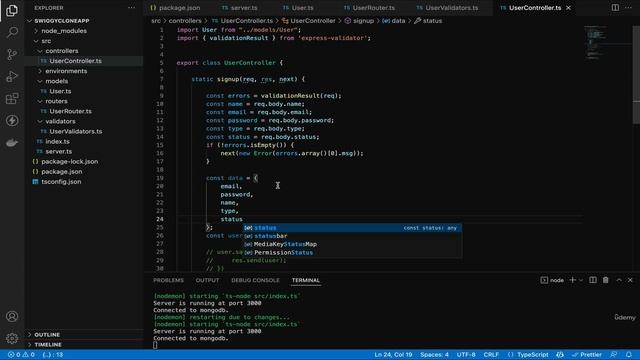Change Spaces: 4 indentation setting
The height and width of the screenshot is (360, 640).
pyautogui.click(x=434, y=355)
